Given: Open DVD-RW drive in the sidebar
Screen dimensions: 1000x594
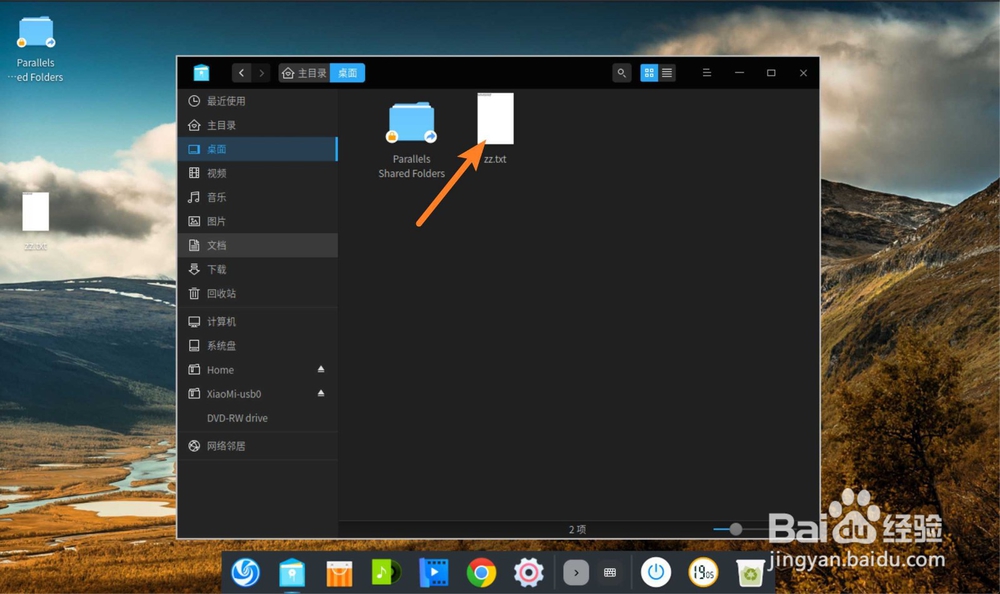Looking at the screenshot, I should pyautogui.click(x=258, y=418).
